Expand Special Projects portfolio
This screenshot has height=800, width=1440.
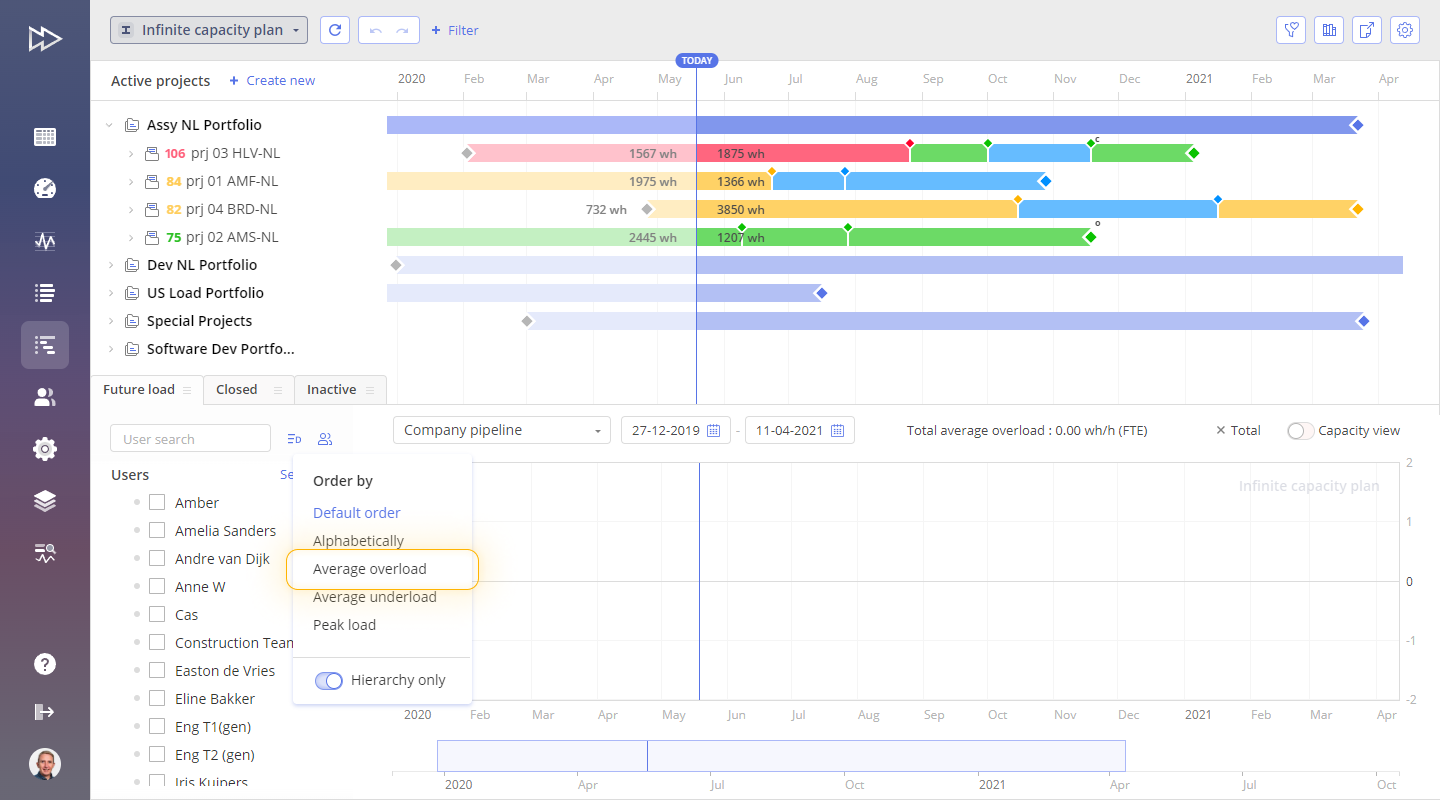pyautogui.click(x=109, y=321)
